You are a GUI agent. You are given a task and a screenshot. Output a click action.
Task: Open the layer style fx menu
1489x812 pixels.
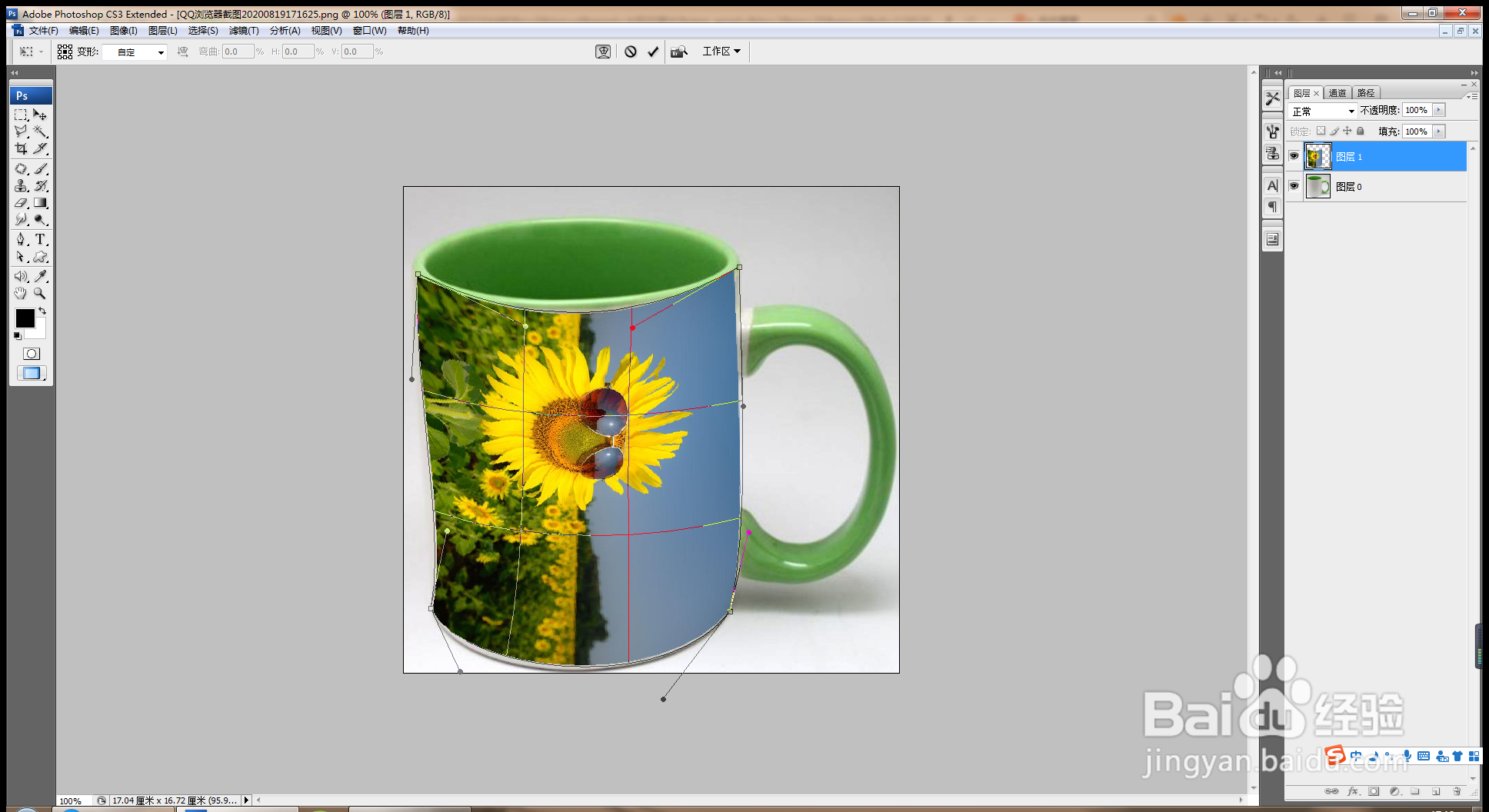[1353, 791]
